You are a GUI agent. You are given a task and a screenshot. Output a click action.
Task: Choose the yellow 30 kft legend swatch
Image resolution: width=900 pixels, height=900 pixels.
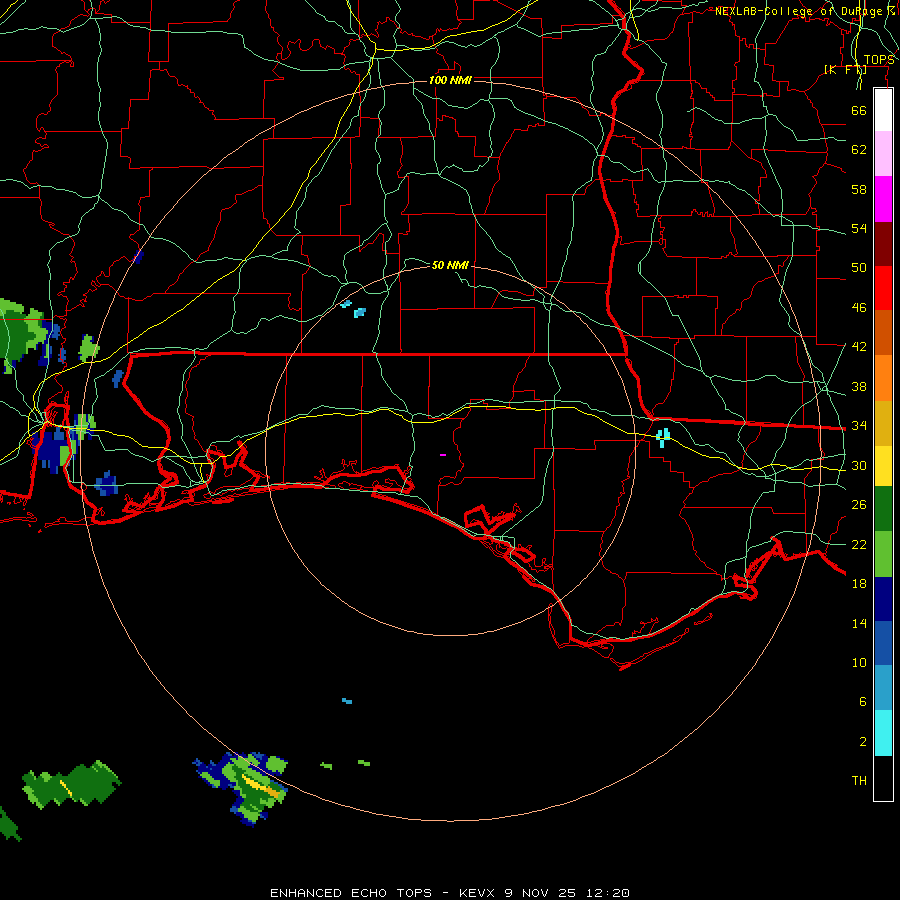883,465
